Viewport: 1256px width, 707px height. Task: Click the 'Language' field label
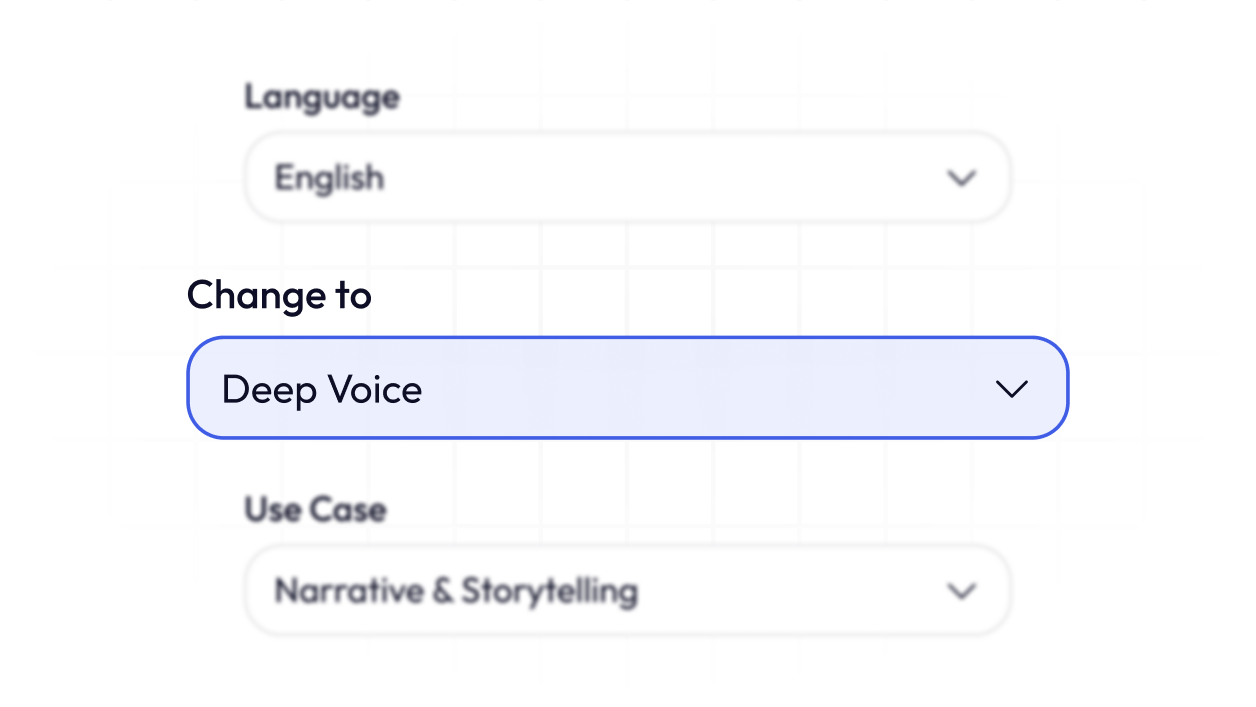[x=321, y=97]
